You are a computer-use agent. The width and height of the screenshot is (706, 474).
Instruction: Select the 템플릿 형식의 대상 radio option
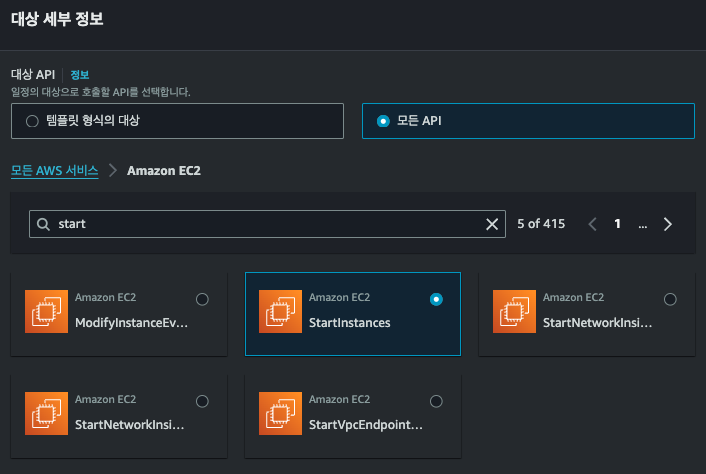coord(32,121)
